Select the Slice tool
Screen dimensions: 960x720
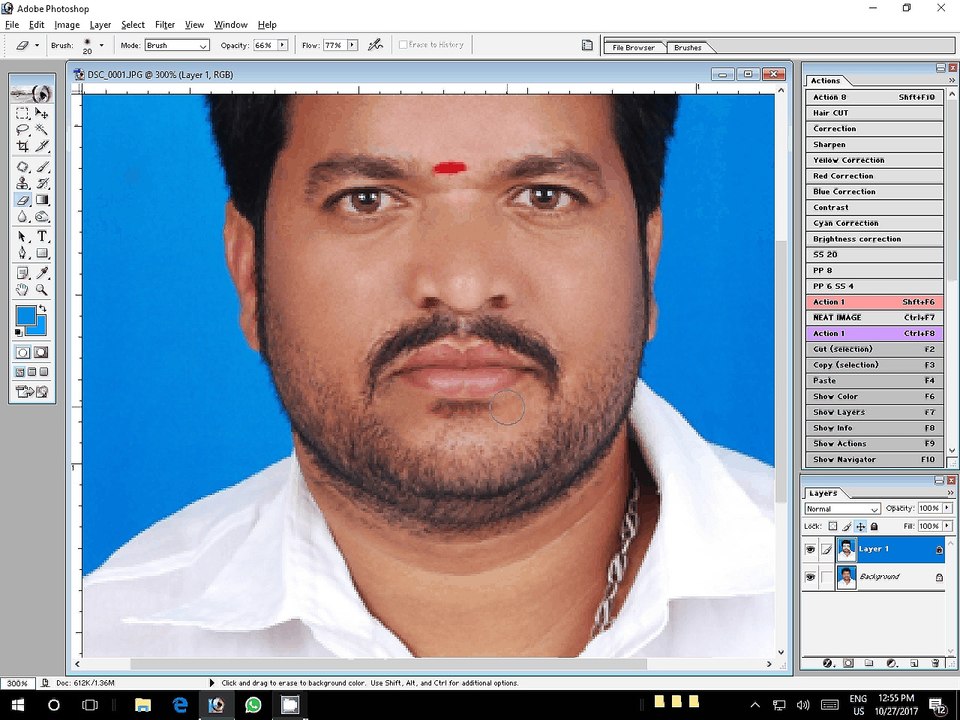[42, 146]
